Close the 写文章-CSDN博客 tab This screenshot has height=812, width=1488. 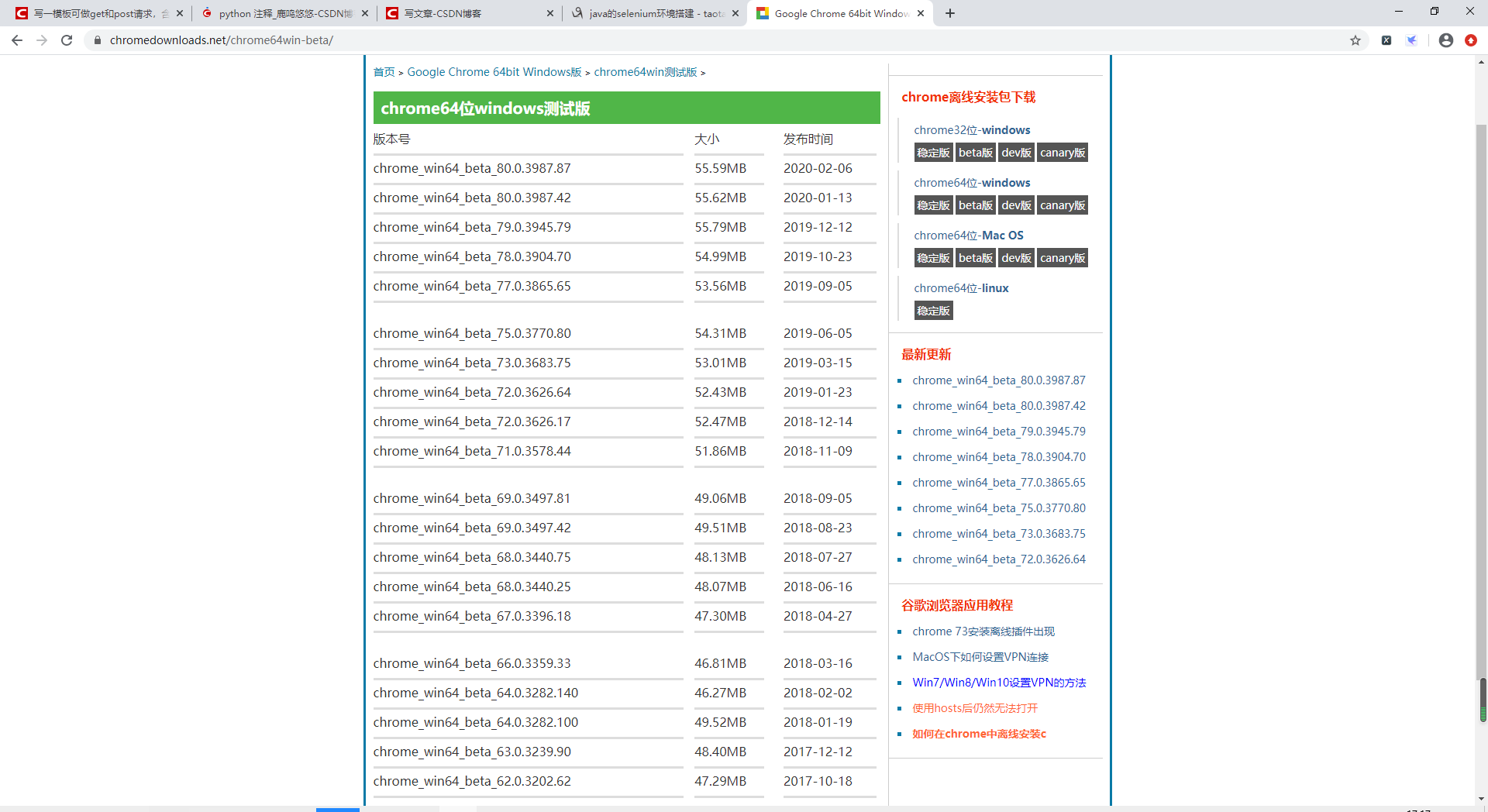coord(550,13)
